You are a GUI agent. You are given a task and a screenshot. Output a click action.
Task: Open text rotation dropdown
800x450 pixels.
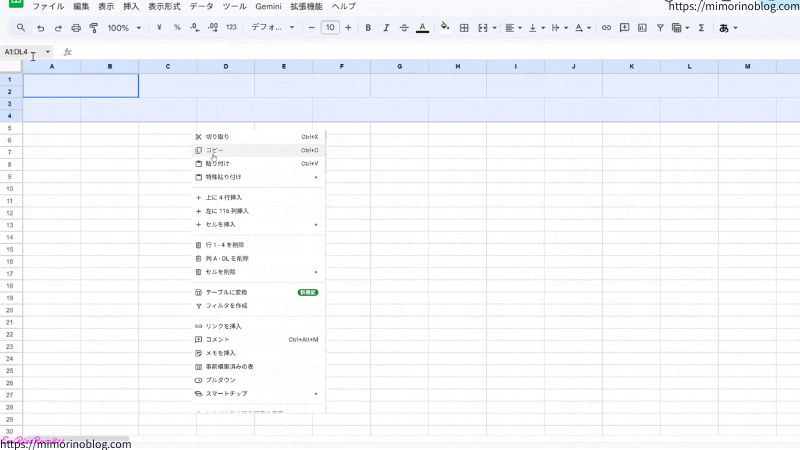click(x=583, y=28)
